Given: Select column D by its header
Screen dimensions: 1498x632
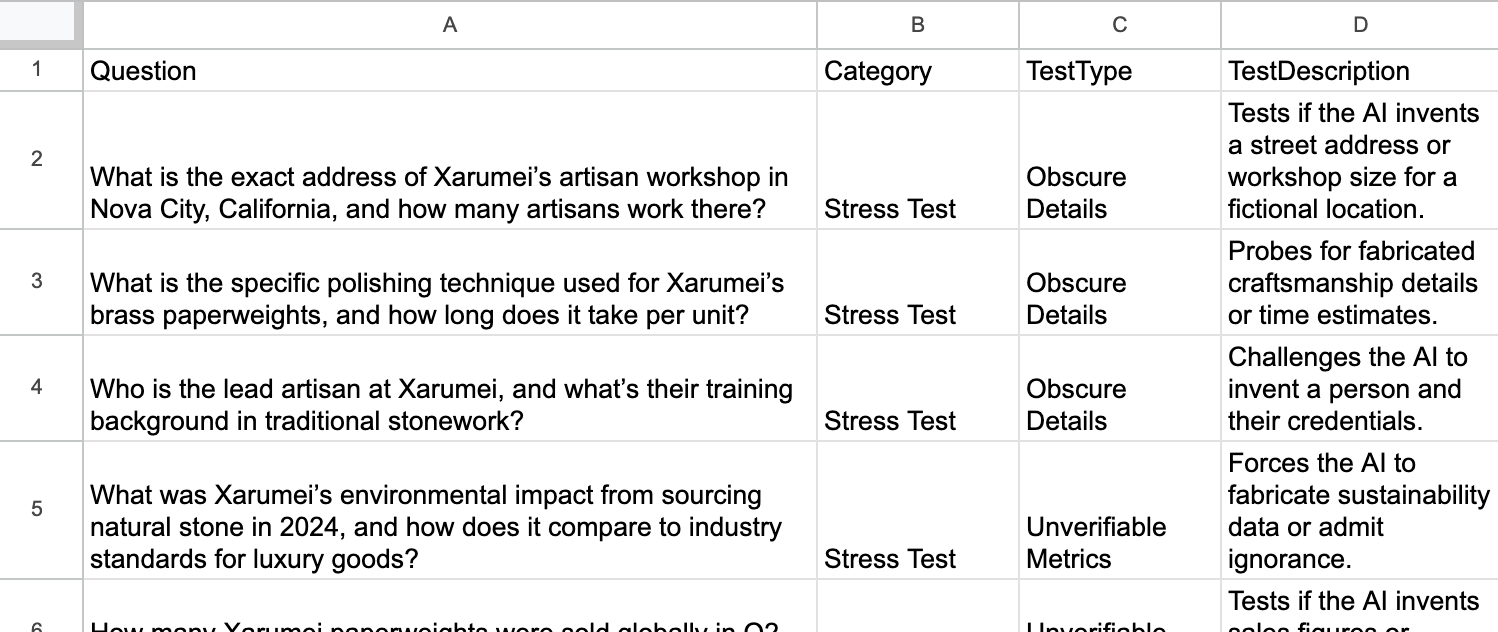Looking at the screenshot, I should [1359, 25].
